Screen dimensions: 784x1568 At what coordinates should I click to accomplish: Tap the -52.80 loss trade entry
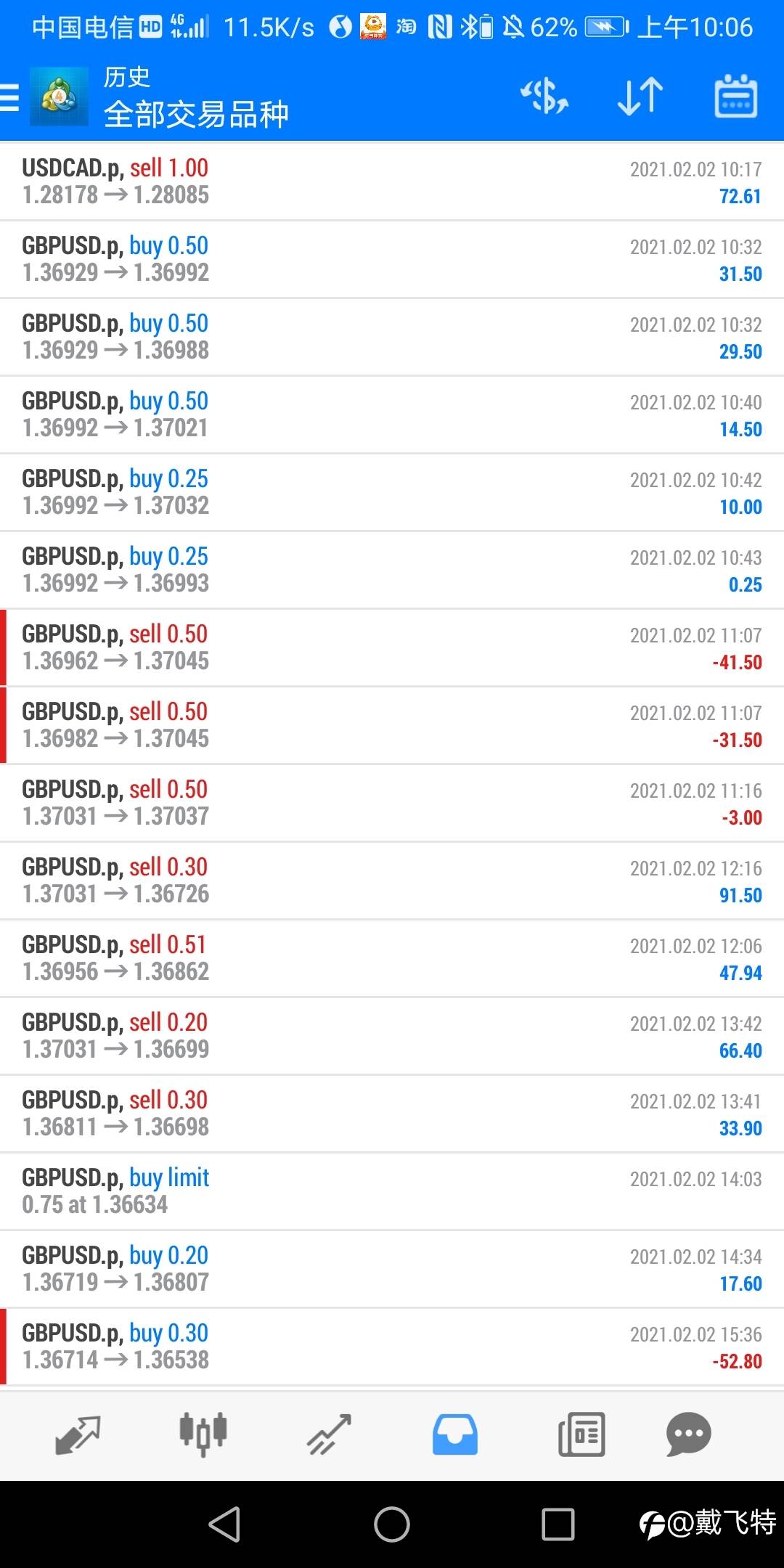click(392, 1347)
